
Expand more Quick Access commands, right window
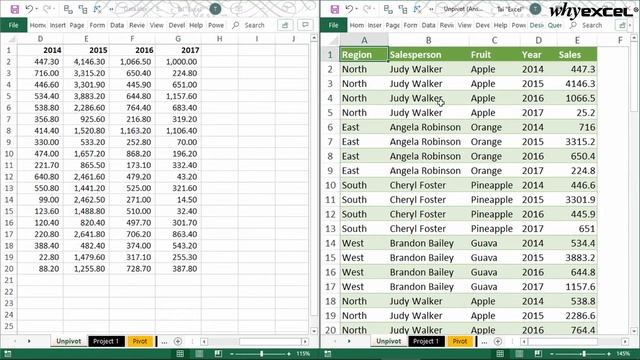431,9
